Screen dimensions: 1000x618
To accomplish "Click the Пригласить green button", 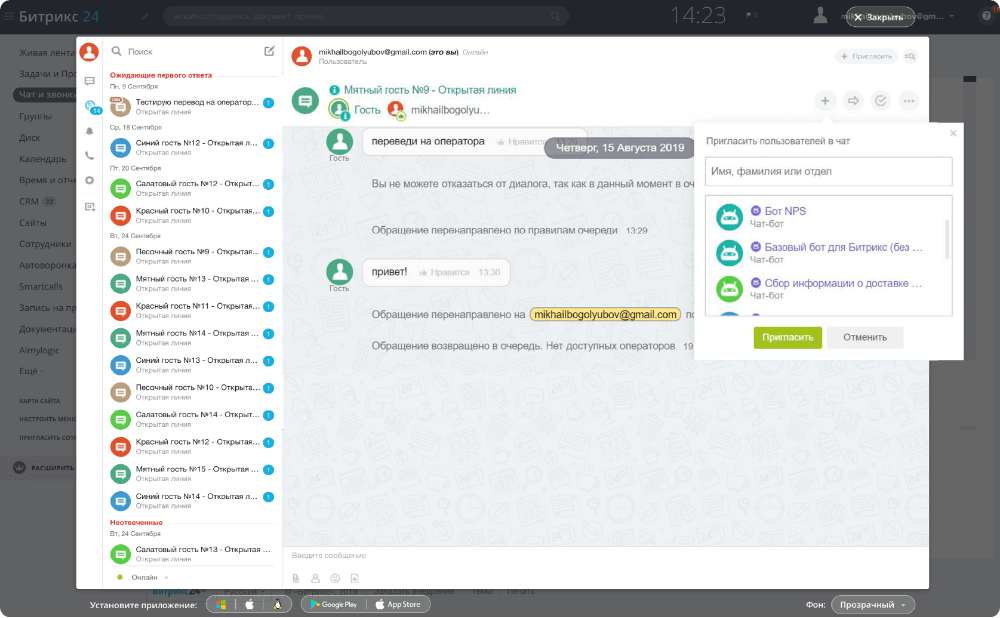I will tap(788, 337).
